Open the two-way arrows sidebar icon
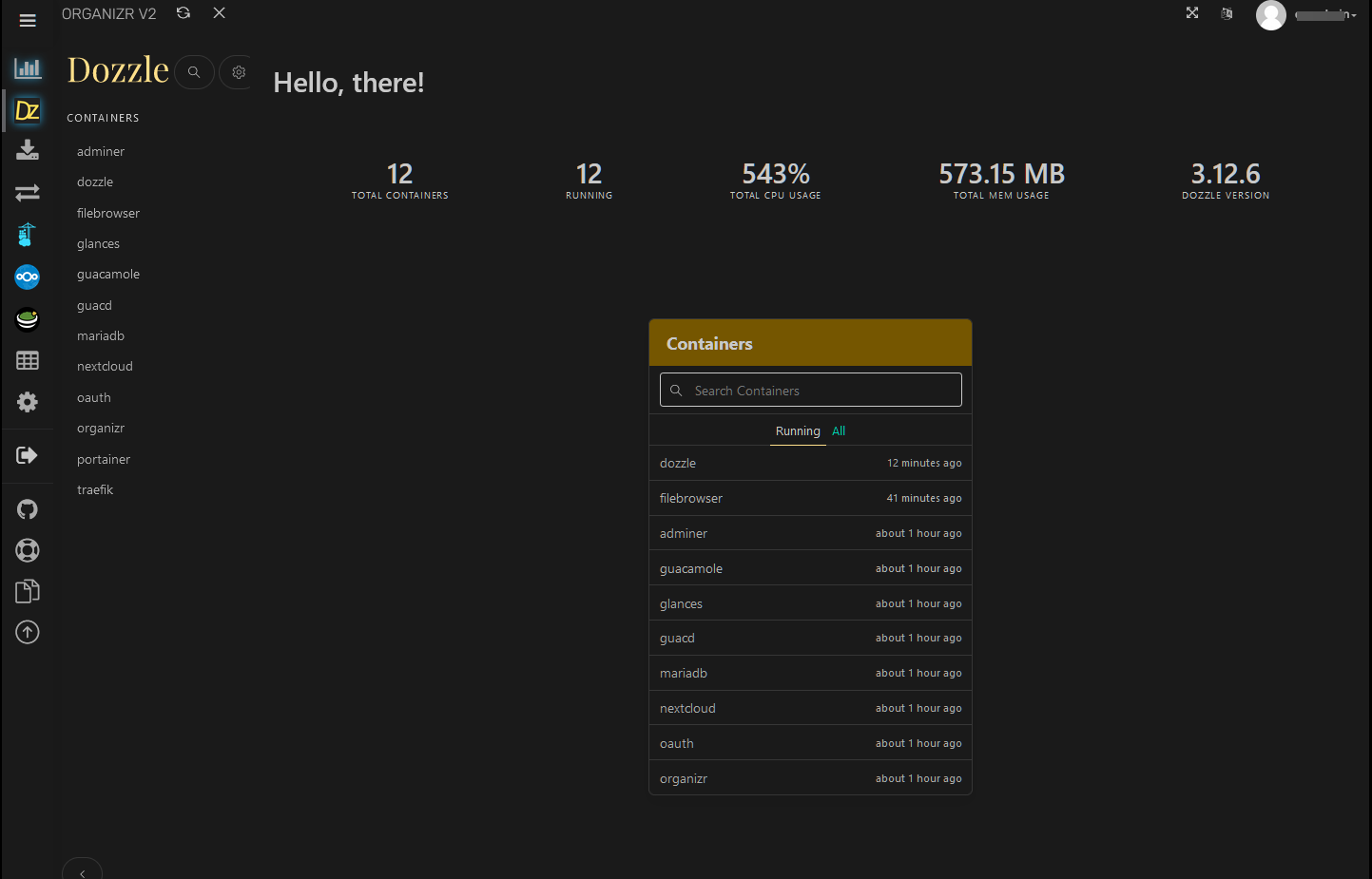The height and width of the screenshot is (879, 1372). click(x=28, y=192)
